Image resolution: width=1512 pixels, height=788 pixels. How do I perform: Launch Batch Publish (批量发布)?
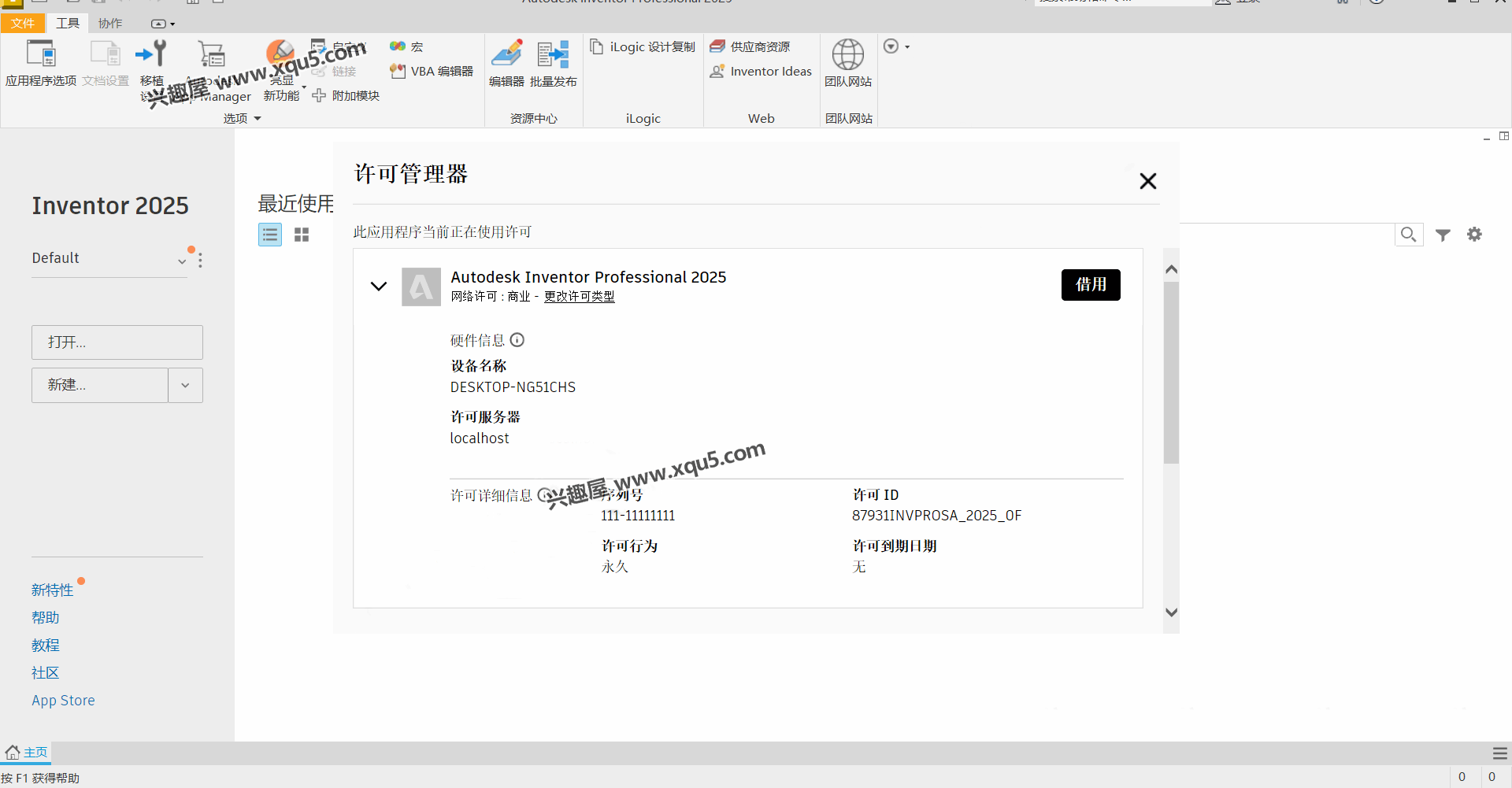pyautogui.click(x=554, y=62)
